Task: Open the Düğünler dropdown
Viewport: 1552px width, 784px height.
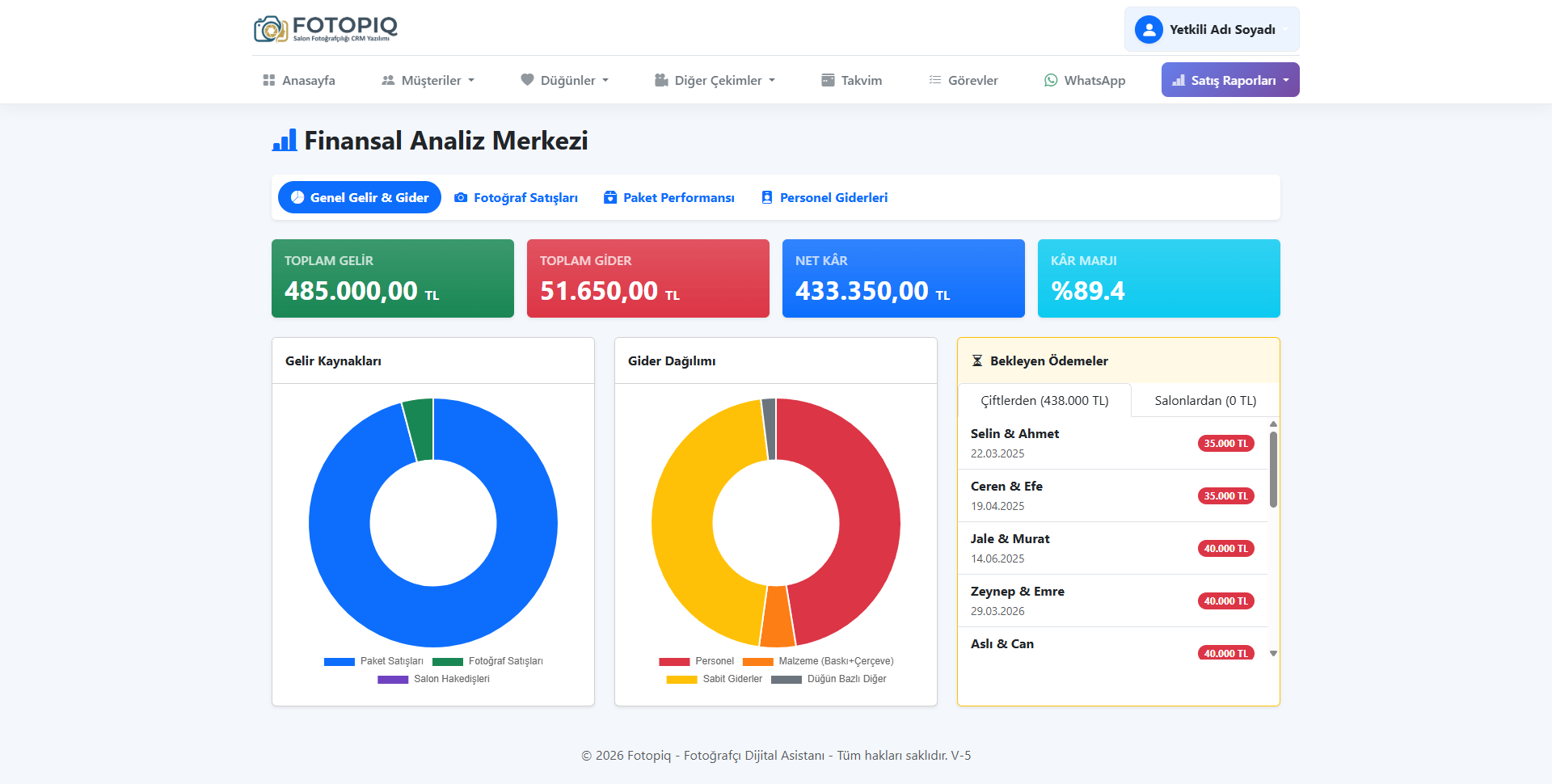Action: (x=565, y=80)
